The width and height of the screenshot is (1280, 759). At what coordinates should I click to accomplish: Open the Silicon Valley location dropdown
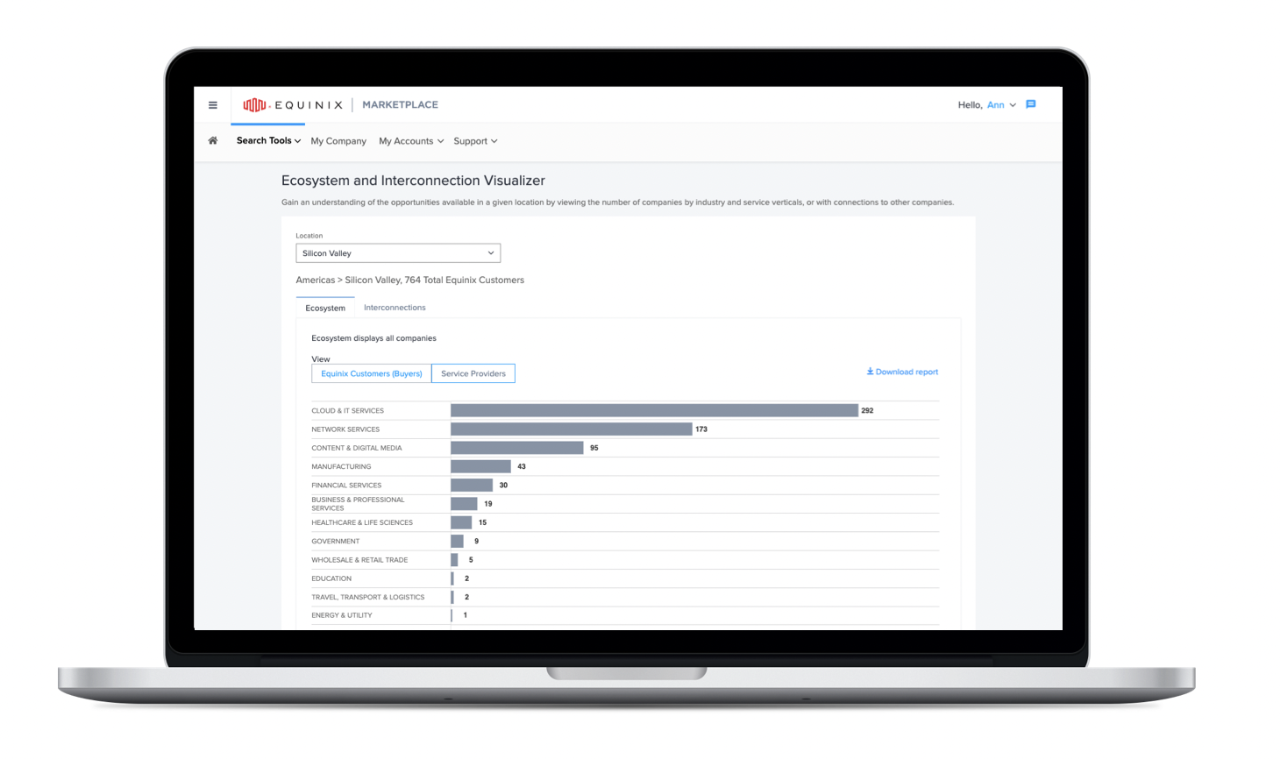click(x=398, y=254)
